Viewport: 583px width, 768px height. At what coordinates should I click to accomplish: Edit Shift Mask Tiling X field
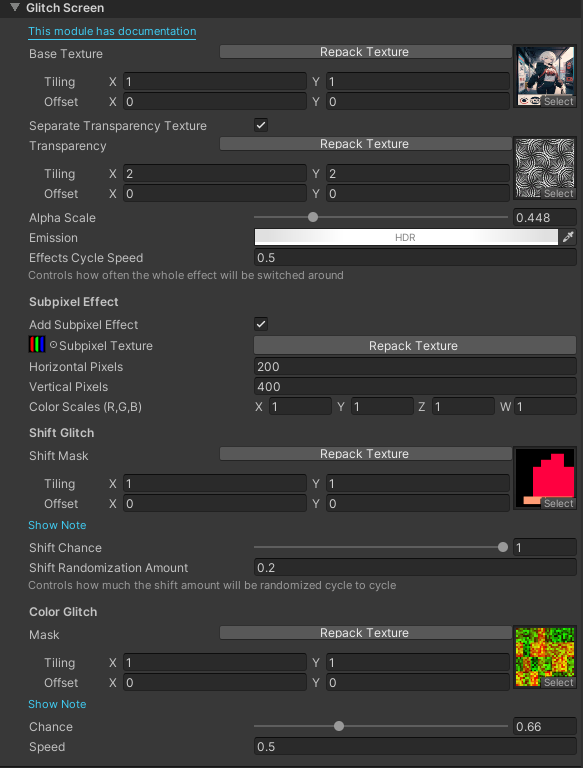pos(215,483)
